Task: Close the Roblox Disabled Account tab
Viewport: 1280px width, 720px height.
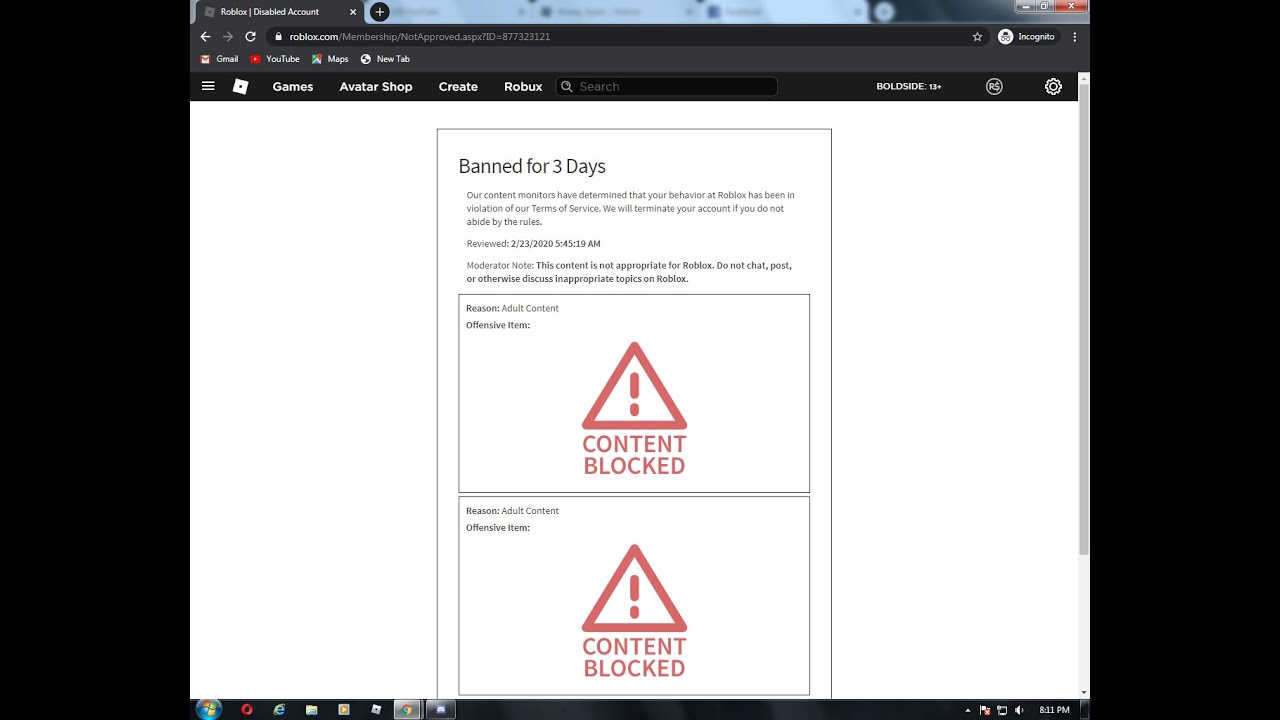Action: click(352, 12)
